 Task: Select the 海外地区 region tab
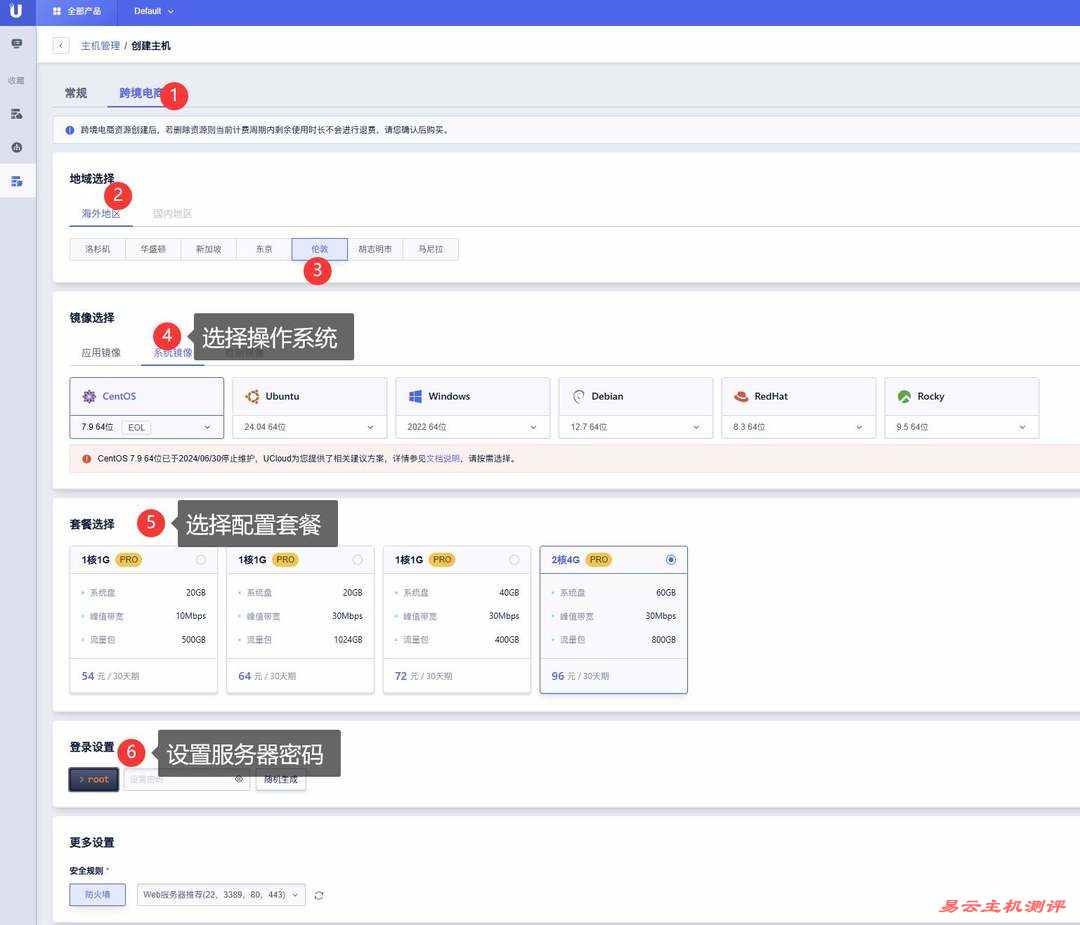tap(101, 214)
